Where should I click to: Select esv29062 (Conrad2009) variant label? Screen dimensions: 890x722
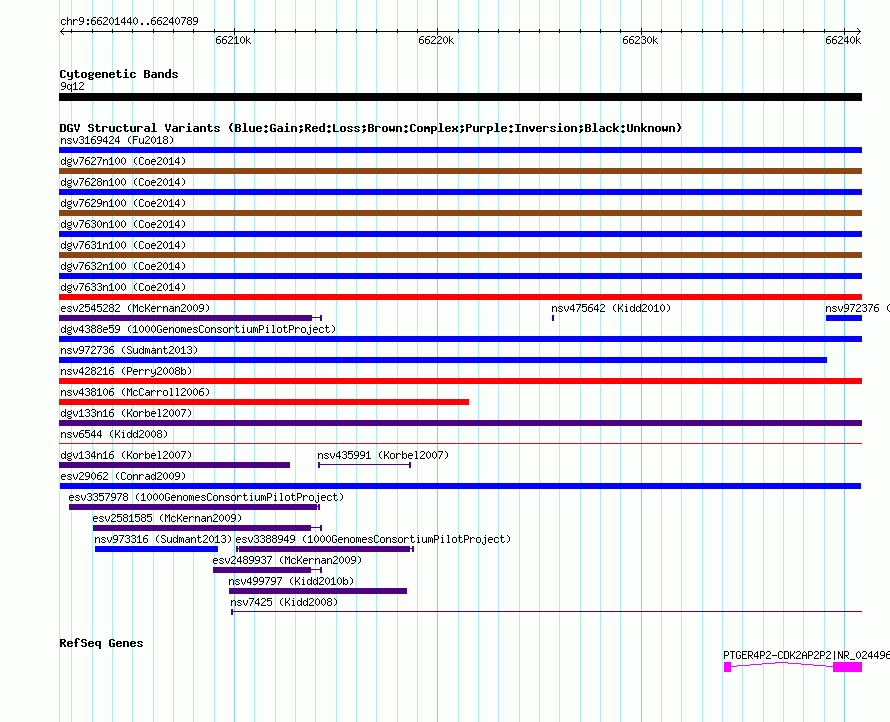(x=123, y=476)
